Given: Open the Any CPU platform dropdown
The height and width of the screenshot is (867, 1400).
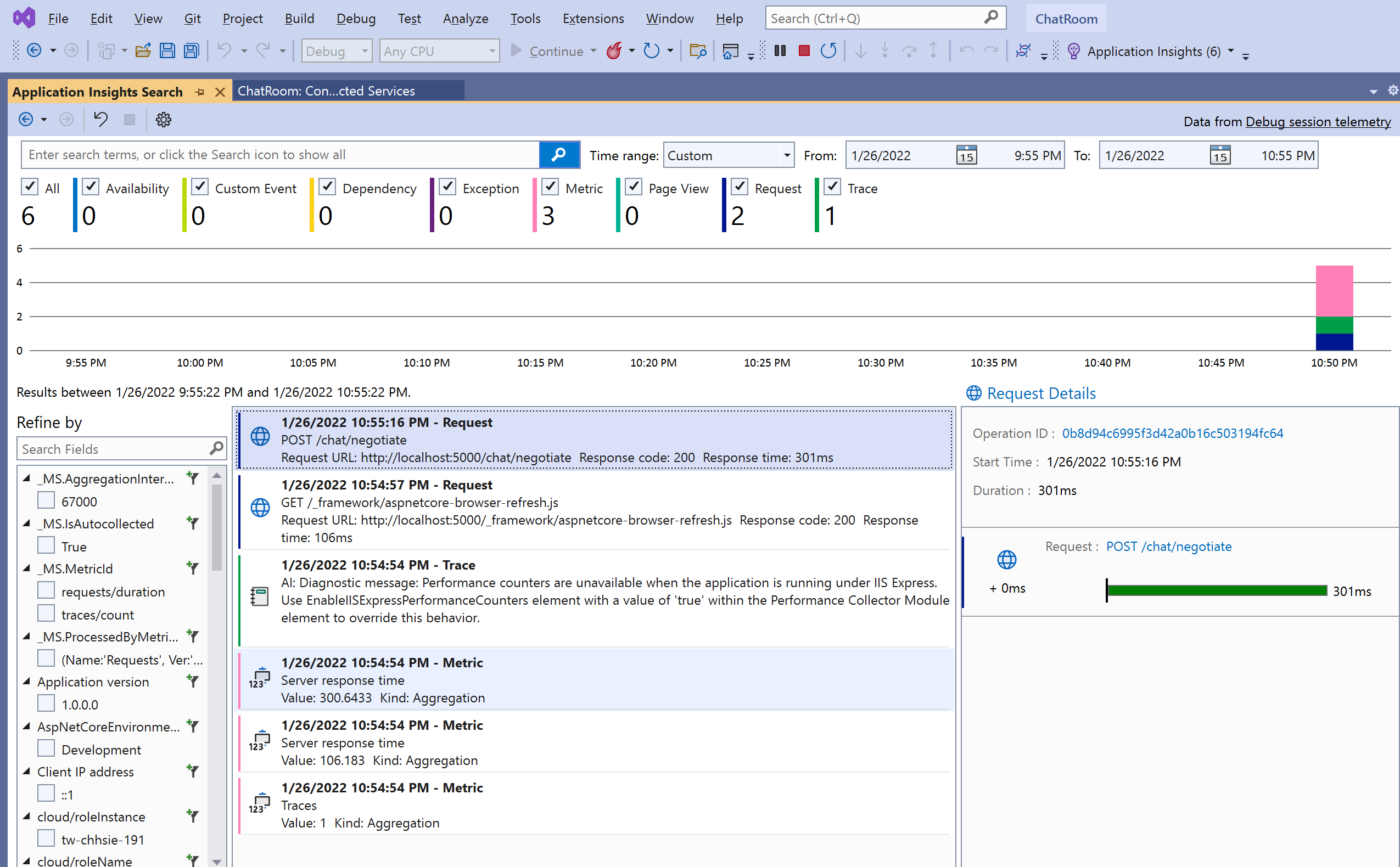Looking at the screenshot, I should [439, 51].
